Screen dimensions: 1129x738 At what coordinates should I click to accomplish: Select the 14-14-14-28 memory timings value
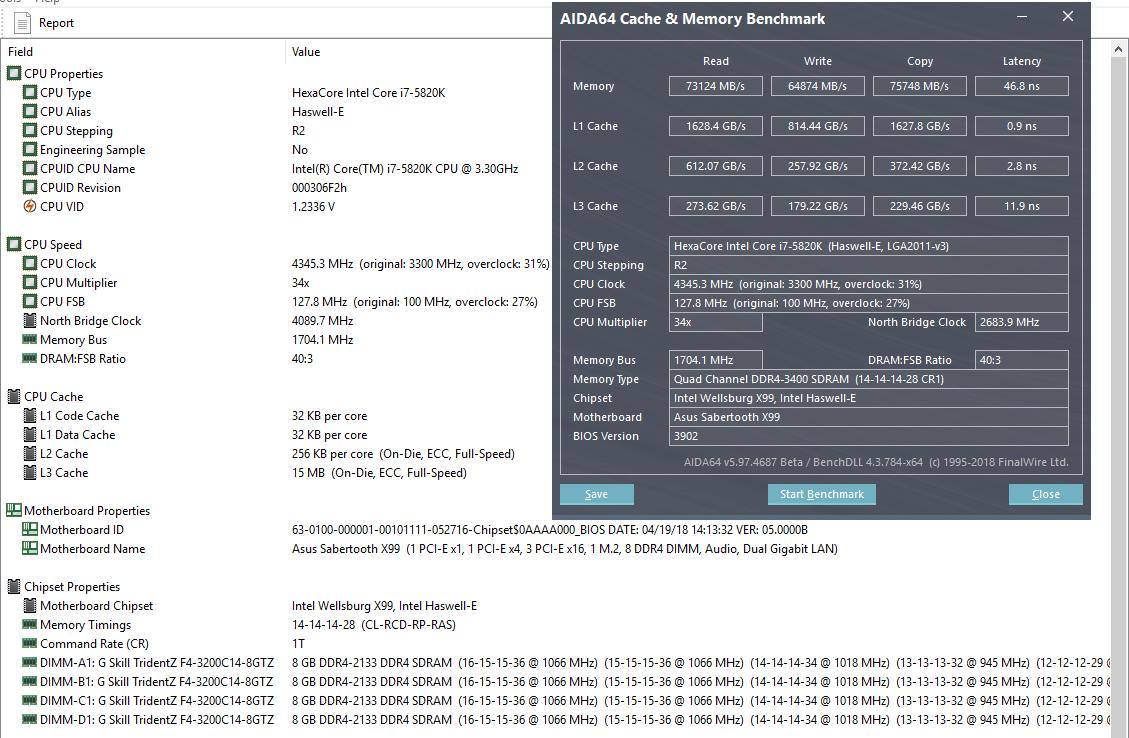pyautogui.click(x=374, y=625)
